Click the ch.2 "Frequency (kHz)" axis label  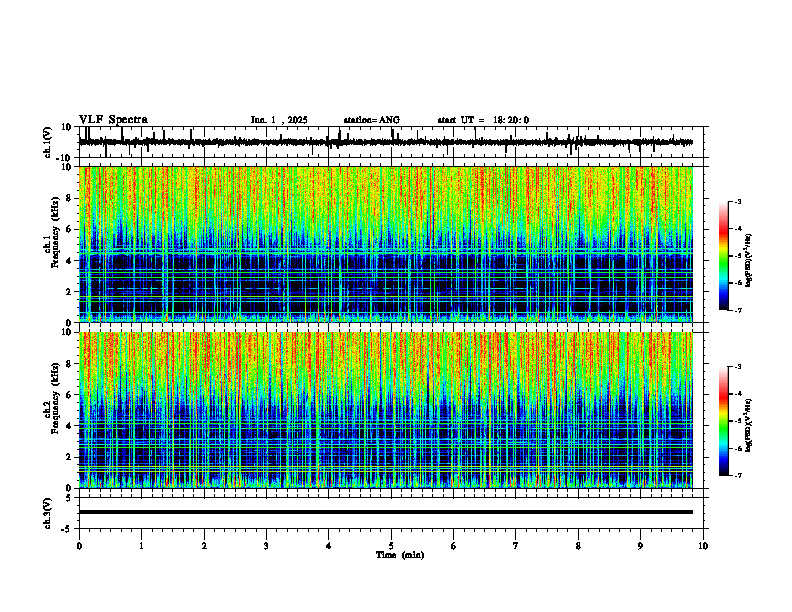pos(55,398)
